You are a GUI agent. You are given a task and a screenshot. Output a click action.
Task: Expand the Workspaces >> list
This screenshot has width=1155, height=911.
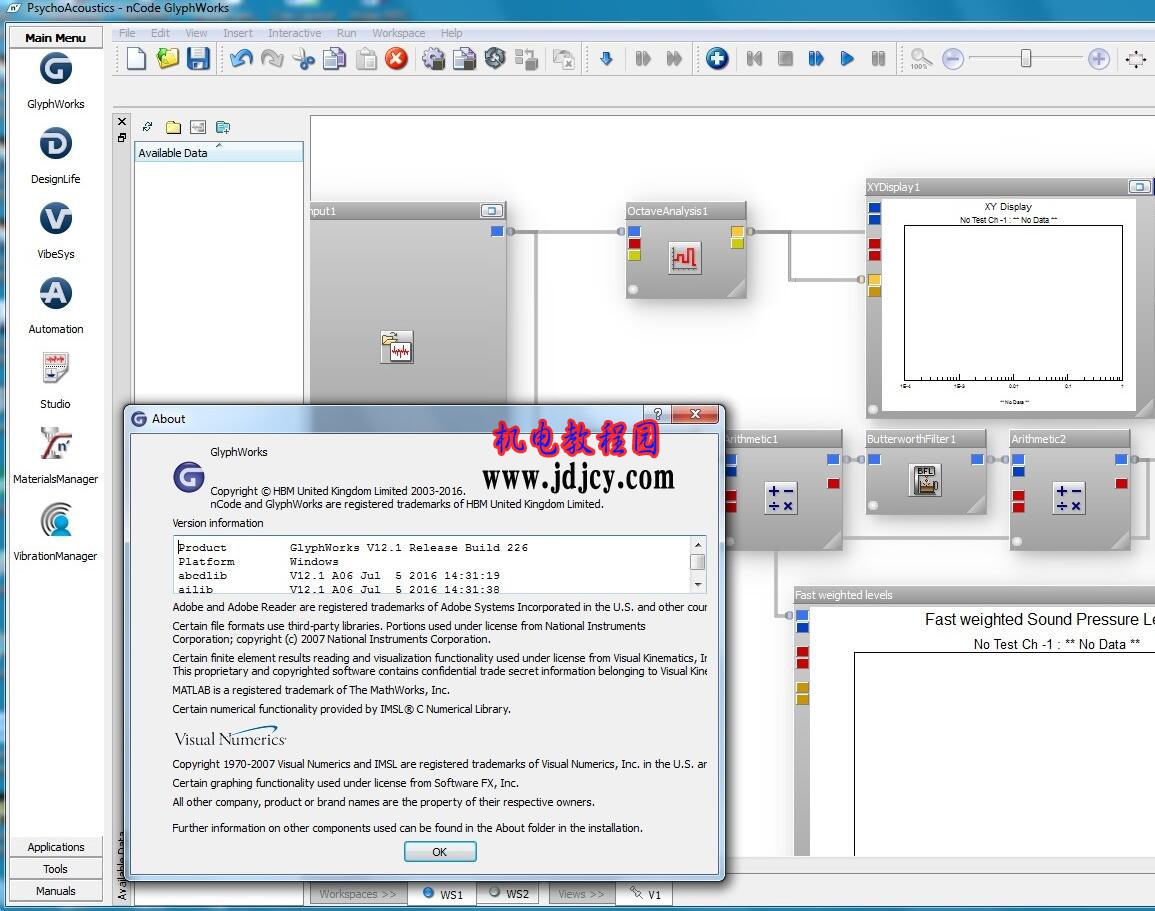point(357,894)
